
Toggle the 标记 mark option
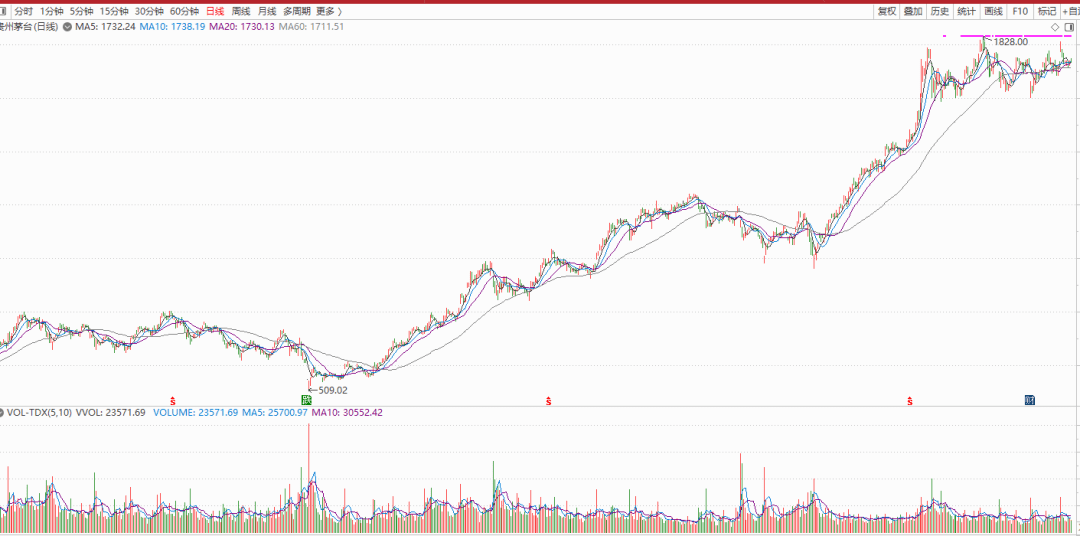pos(1047,12)
